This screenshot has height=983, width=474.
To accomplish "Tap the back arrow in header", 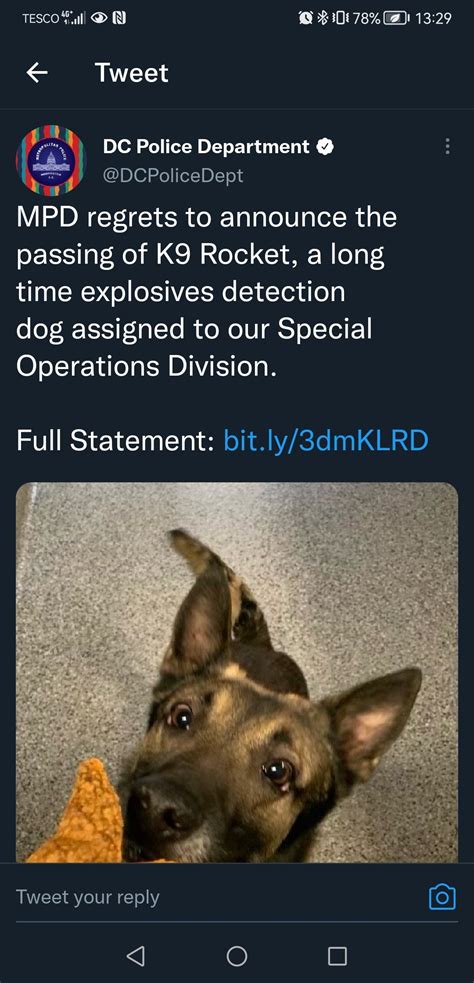I will [x=37, y=73].
